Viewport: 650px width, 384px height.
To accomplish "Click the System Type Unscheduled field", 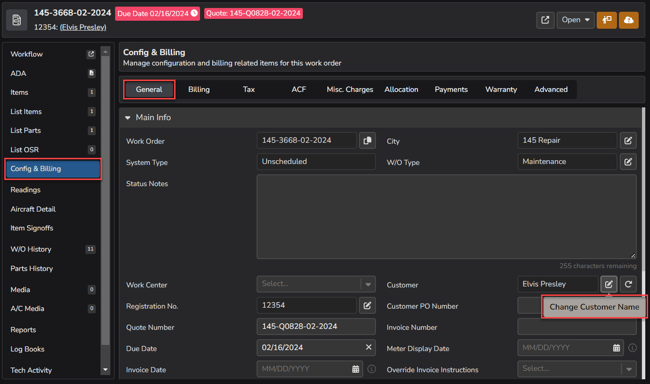I will (316, 162).
